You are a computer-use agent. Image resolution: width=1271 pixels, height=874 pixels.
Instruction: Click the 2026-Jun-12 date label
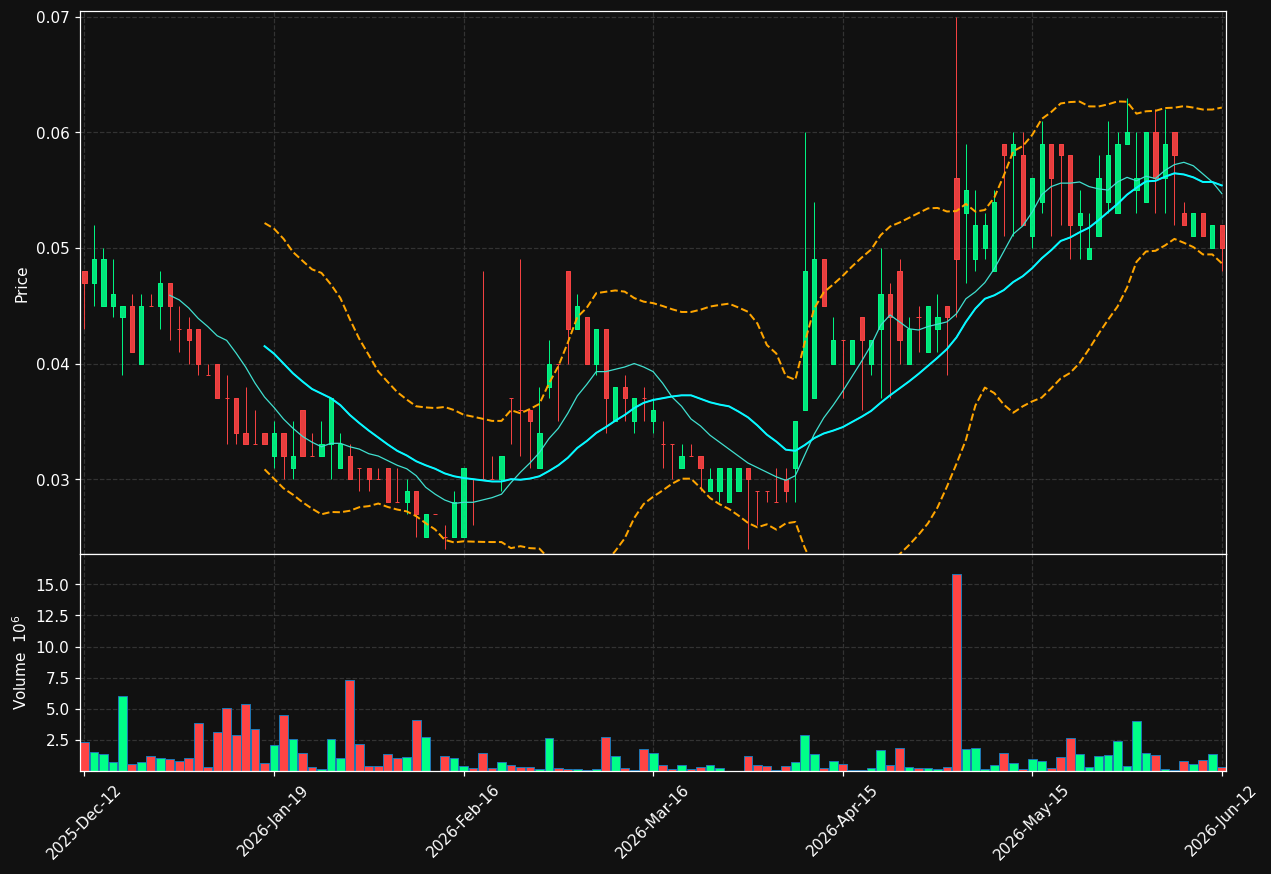1221,821
